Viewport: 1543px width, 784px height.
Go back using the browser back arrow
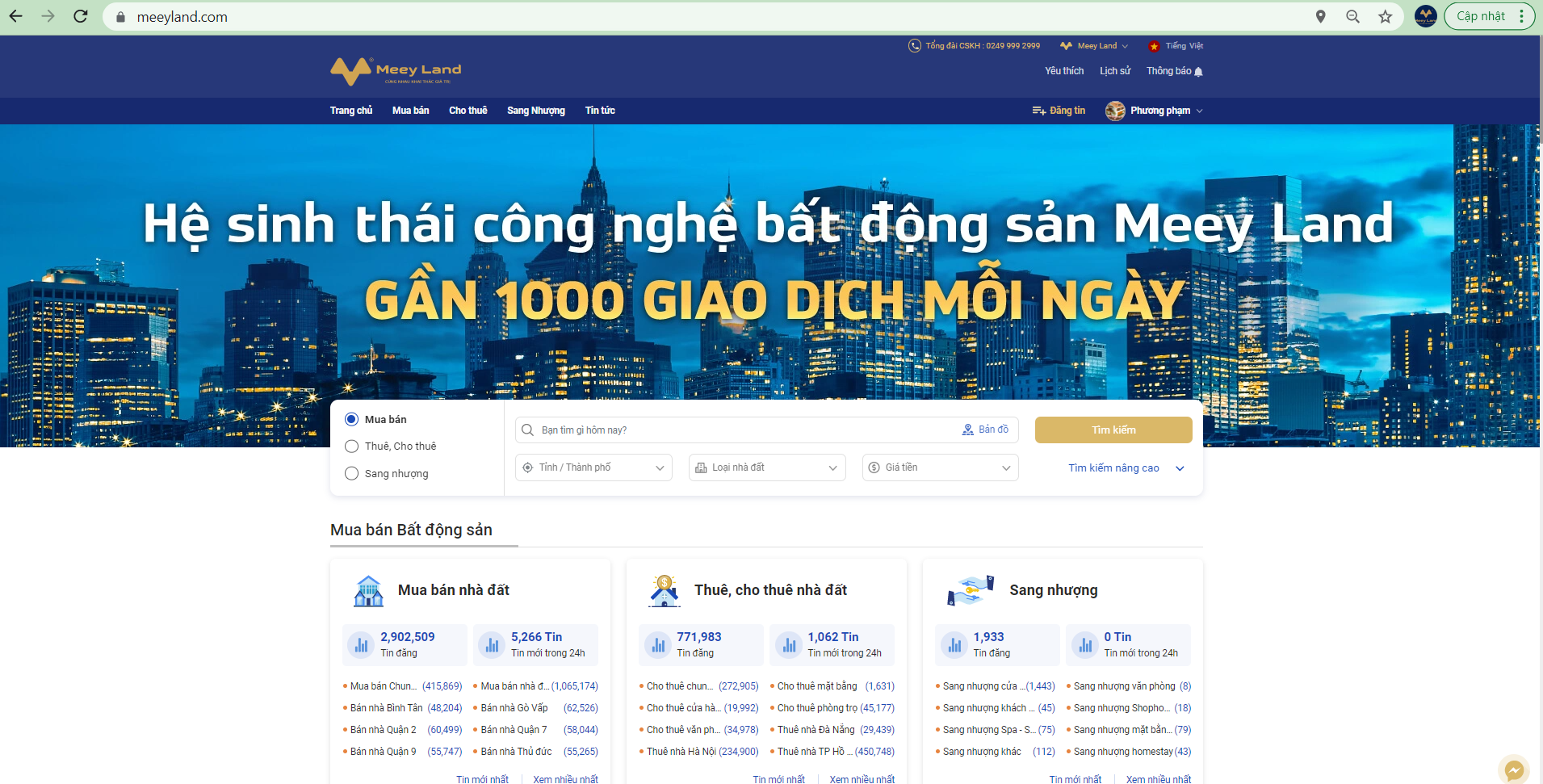click(16, 16)
